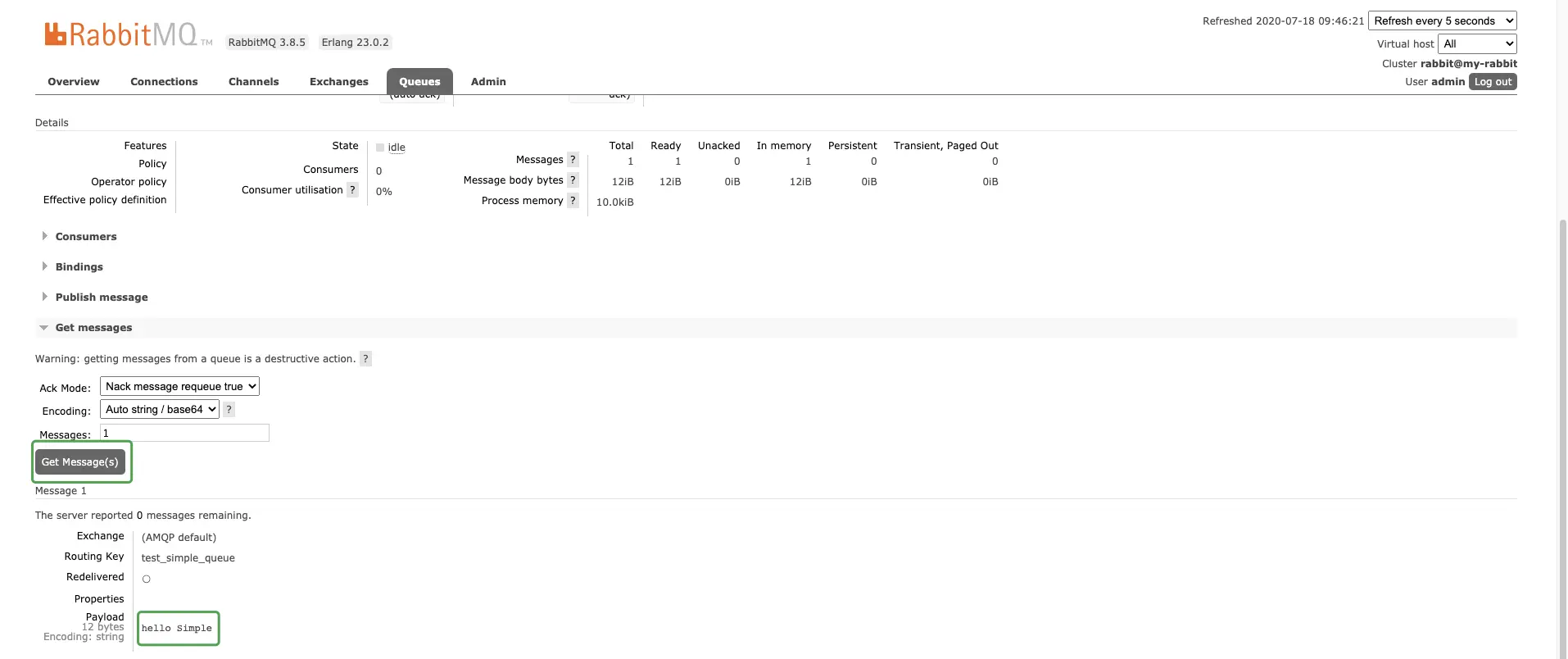The image size is (1568, 659).
Task: Open help icon beside Encoding dropdown
Action: pyautogui.click(x=229, y=409)
